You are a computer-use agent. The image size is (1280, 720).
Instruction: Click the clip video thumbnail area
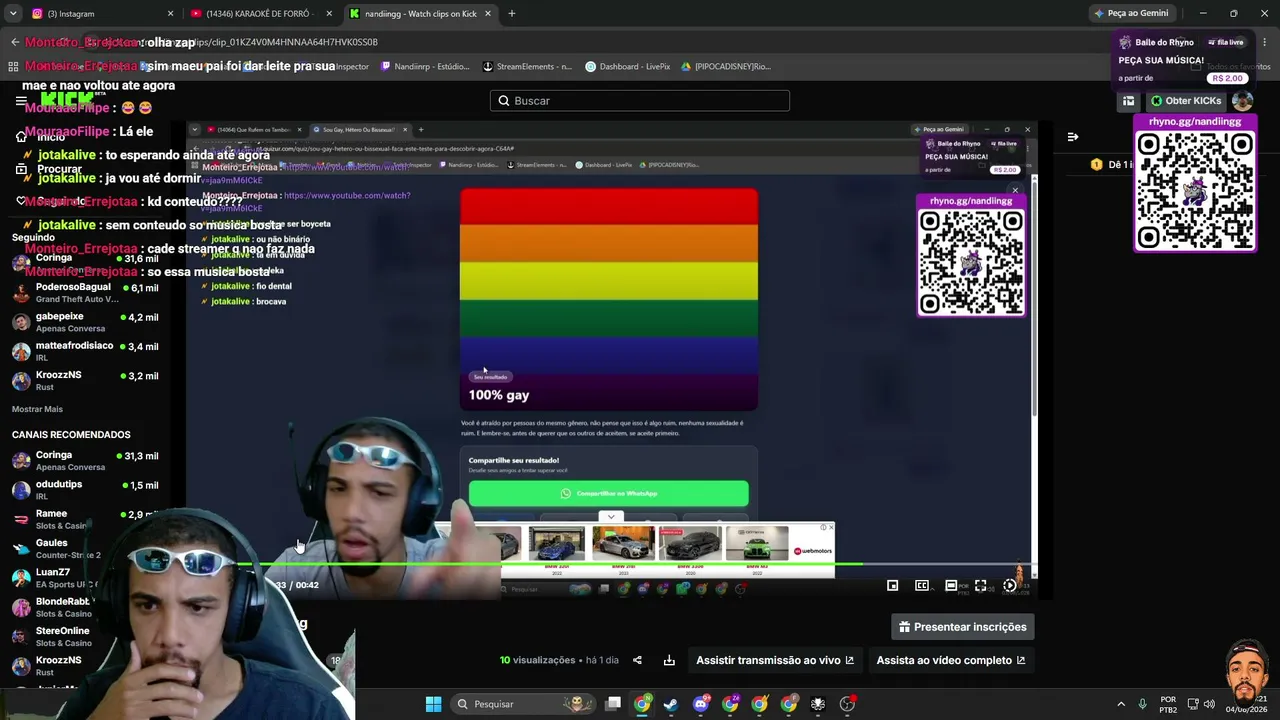(612, 360)
